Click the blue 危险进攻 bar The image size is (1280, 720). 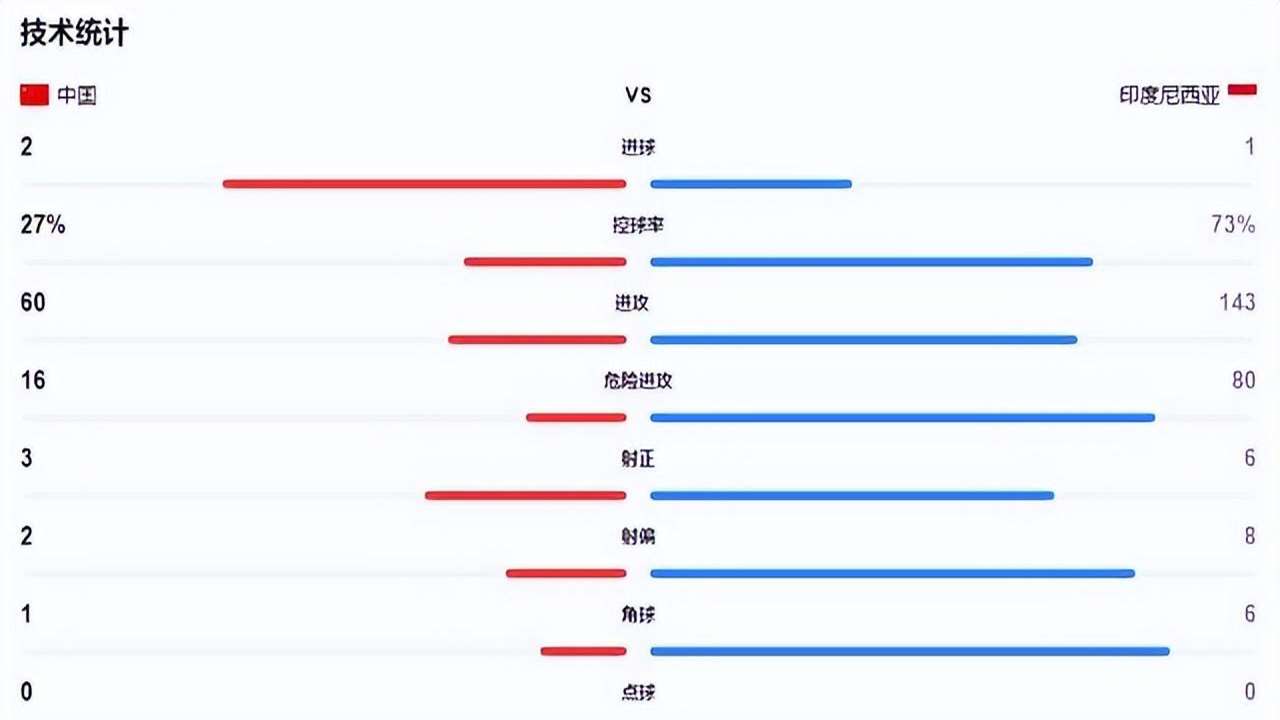[902, 418]
